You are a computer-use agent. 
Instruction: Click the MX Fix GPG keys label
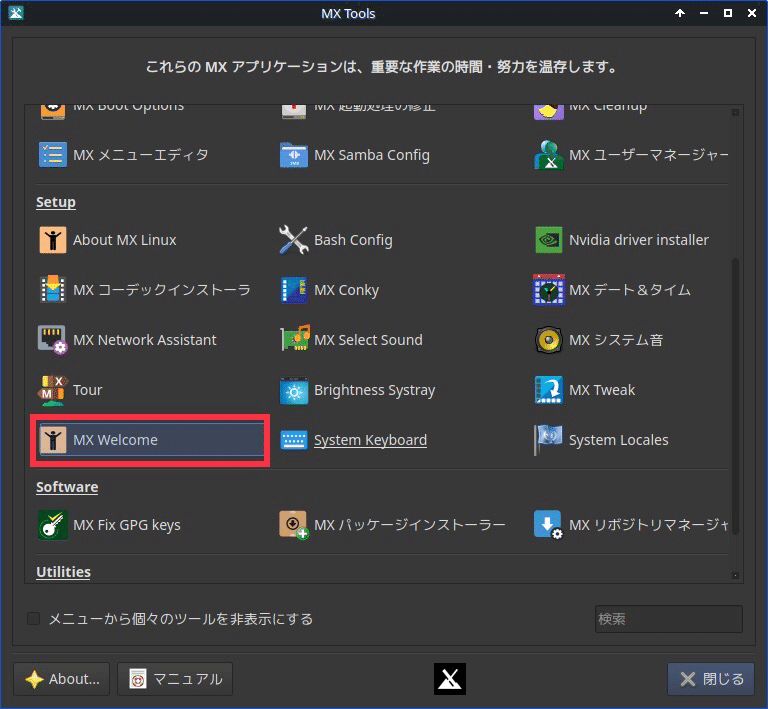(x=127, y=525)
